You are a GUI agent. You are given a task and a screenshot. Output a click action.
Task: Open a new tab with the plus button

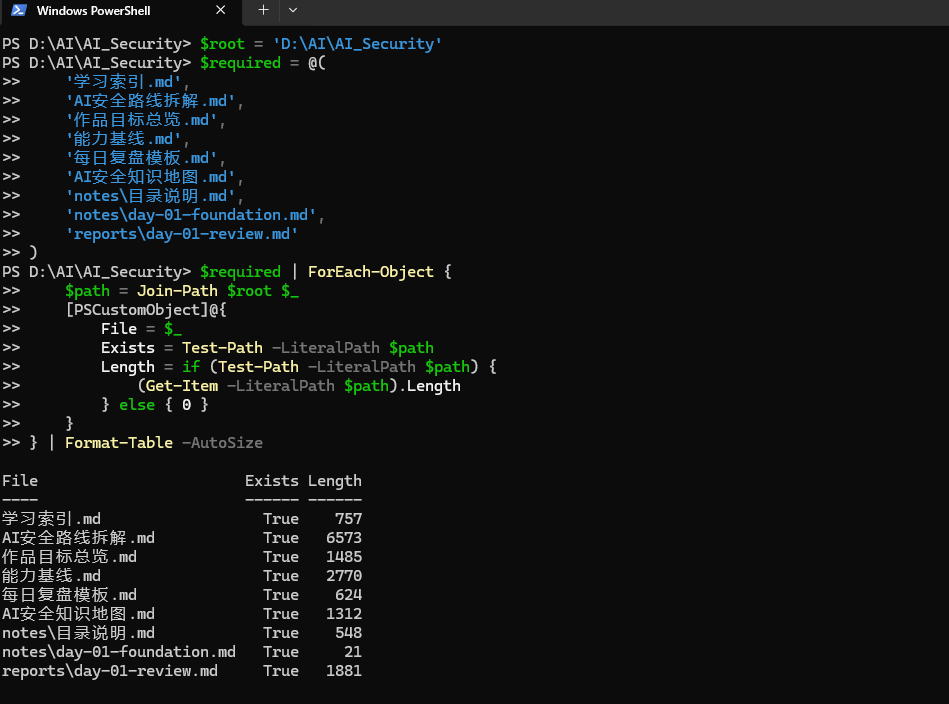coord(263,10)
